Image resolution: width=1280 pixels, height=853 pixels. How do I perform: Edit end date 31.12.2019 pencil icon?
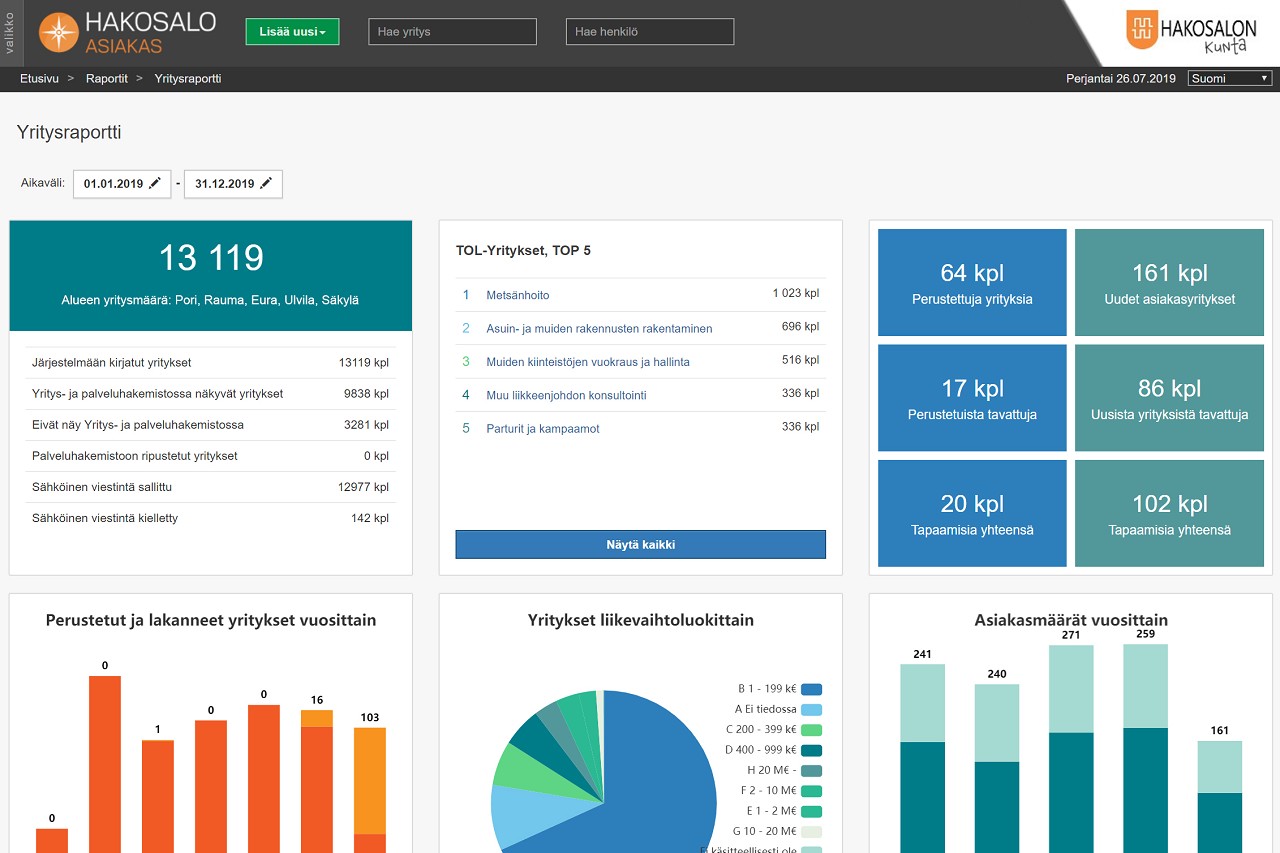(x=265, y=184)
